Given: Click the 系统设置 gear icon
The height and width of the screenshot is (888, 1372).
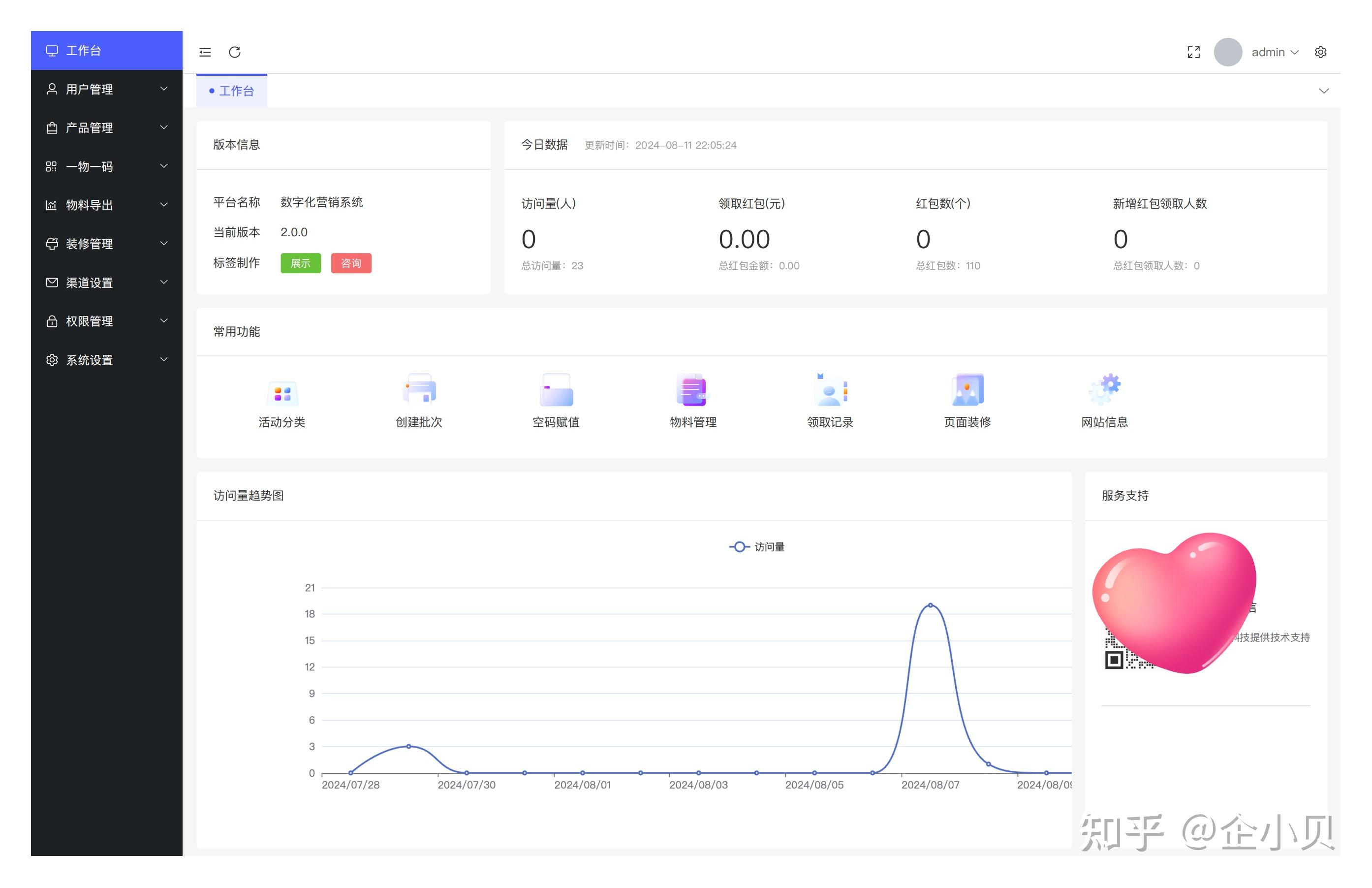Looking at the screenshot, I should (52, 360).
